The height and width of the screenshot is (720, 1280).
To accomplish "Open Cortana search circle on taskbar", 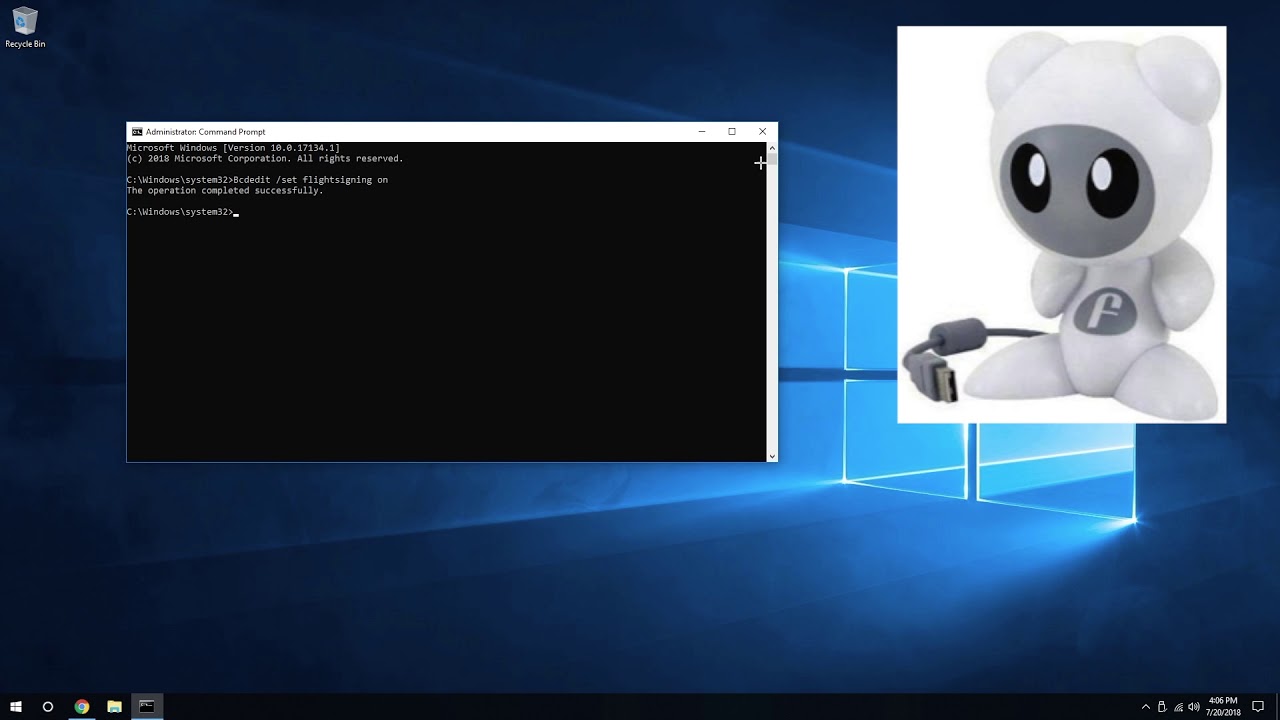I will tap(48, 706).
